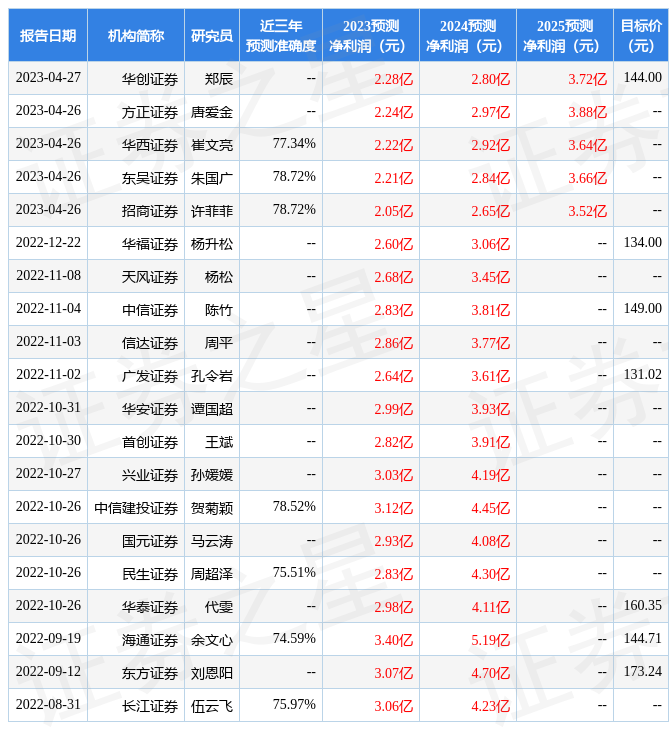Click the date 2022-12-22
This screenshot has width=669, height=730.
(x=48, y=243)
